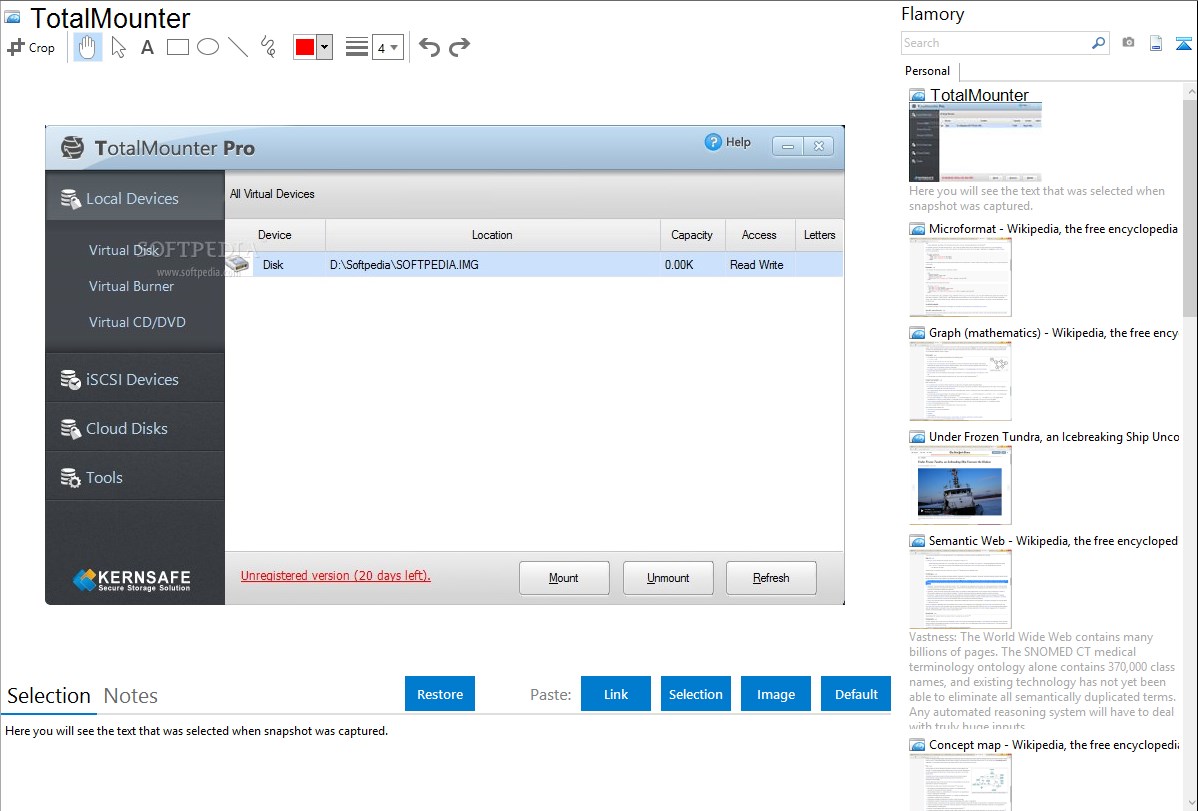Open the line width dropdown showing 4

point(387,47)
